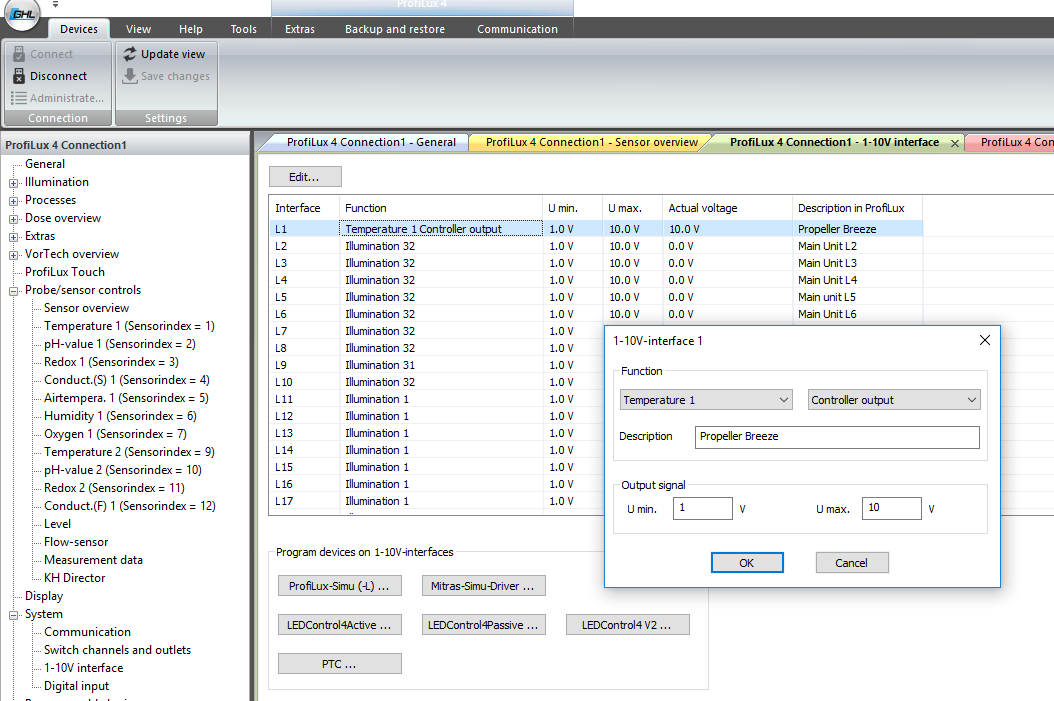Image resolution: width=1054 pixels, height=701 pixels.
Task: Expand the Processes tree node
Action: [13, 201]
